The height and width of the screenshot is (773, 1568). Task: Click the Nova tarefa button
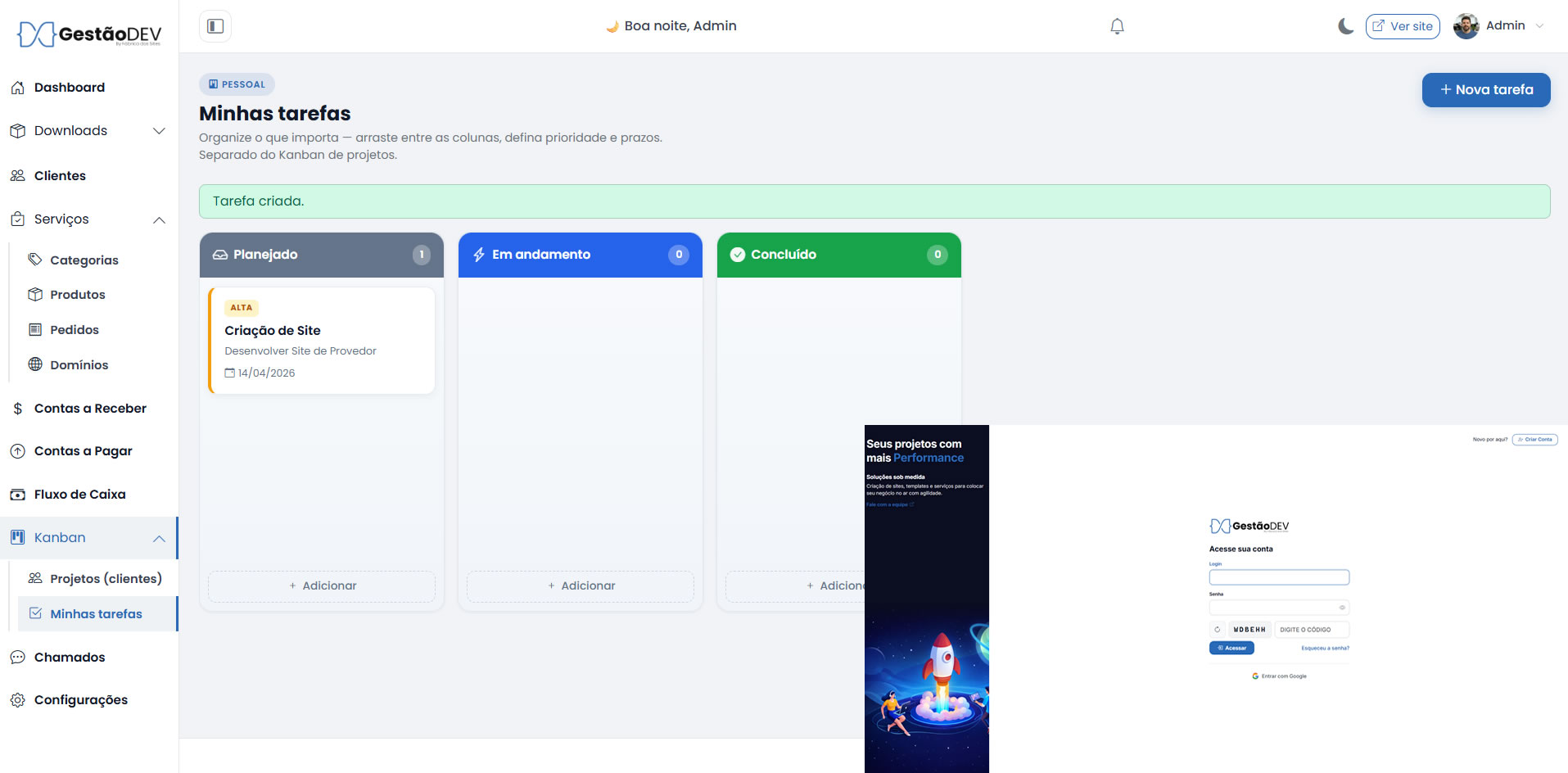1485,90
